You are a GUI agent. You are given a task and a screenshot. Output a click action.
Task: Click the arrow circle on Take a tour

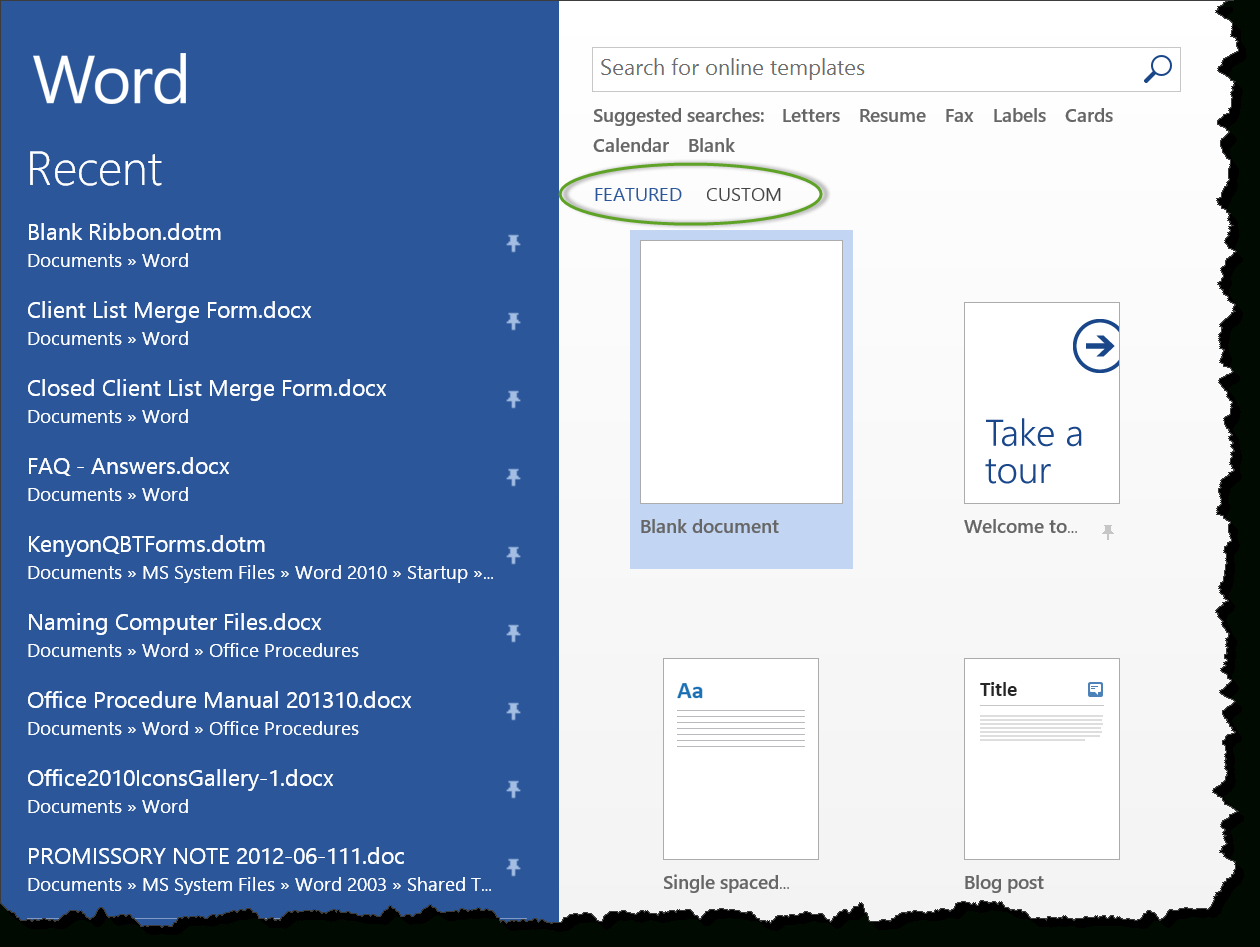pos(1097,346)
